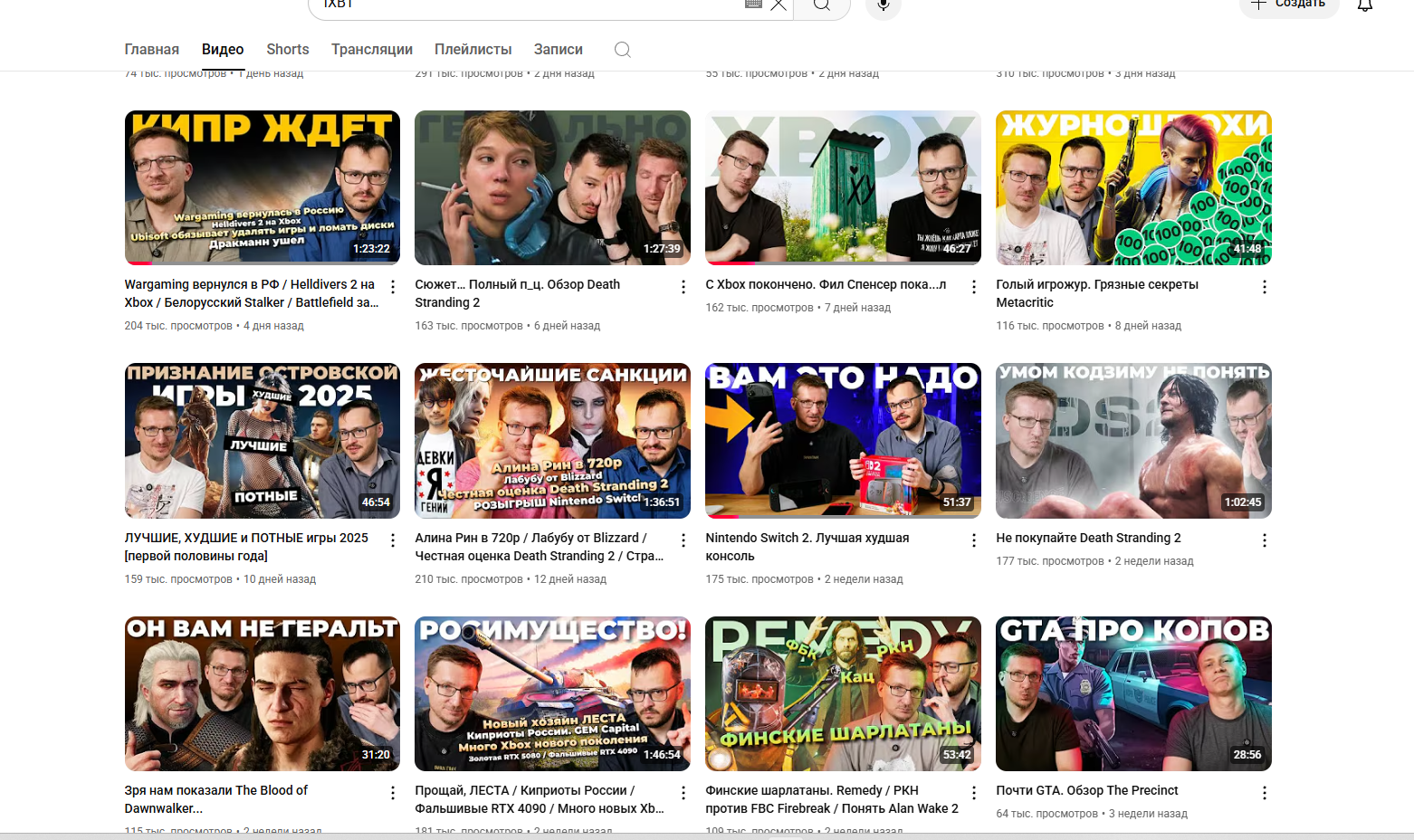
Task: Open the РОСИМУЩЕСТВО! tank thumbnail
Action: (552, 693)
